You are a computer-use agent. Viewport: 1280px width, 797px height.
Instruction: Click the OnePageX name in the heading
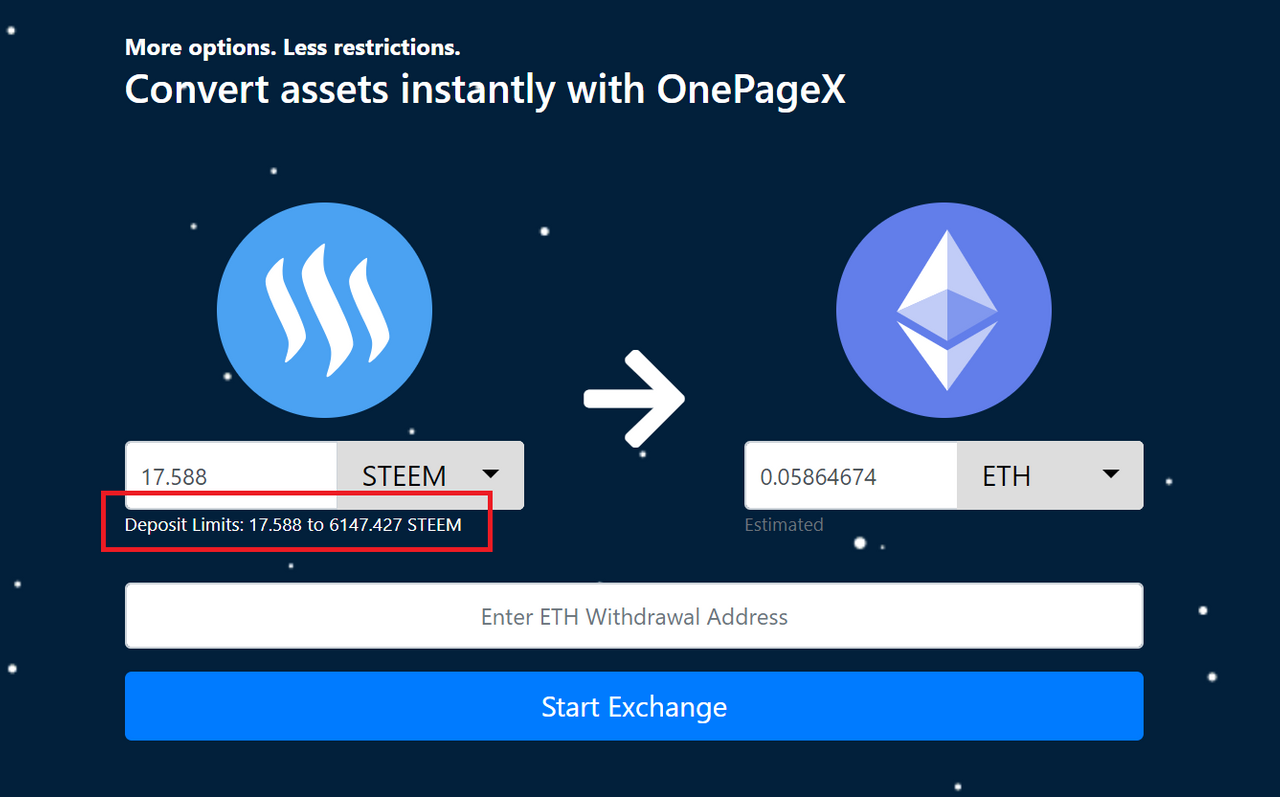pos(751,89)
